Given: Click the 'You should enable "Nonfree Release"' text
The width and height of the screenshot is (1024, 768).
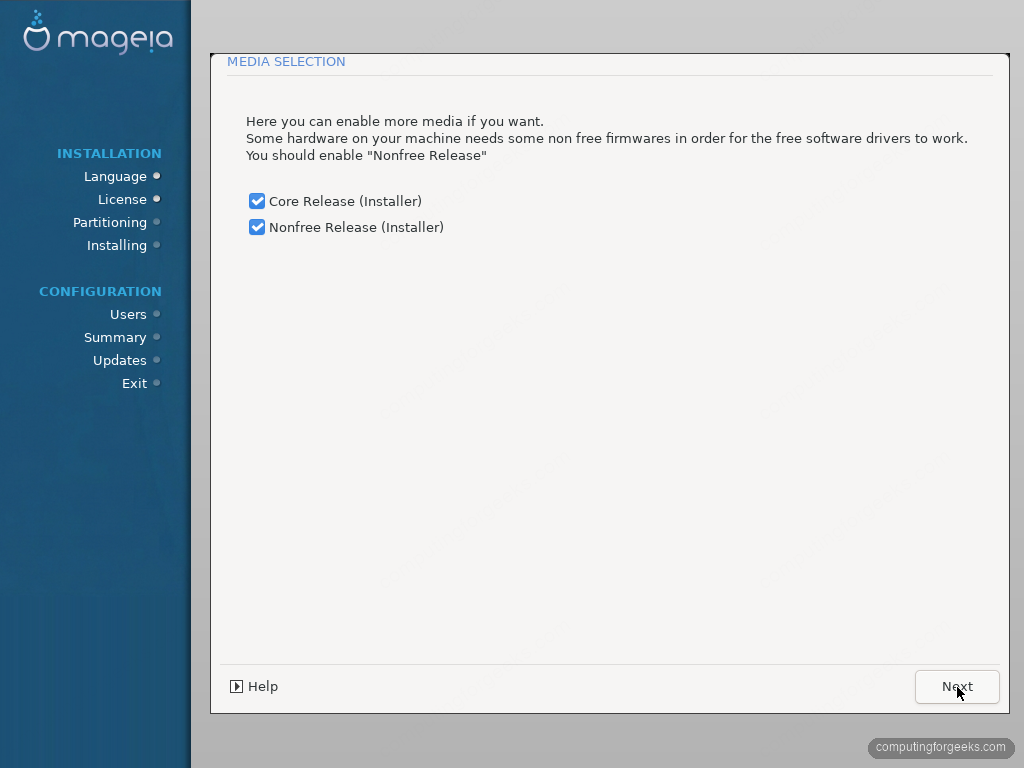Looking at the screenshot, I should [x=366, y=155].
